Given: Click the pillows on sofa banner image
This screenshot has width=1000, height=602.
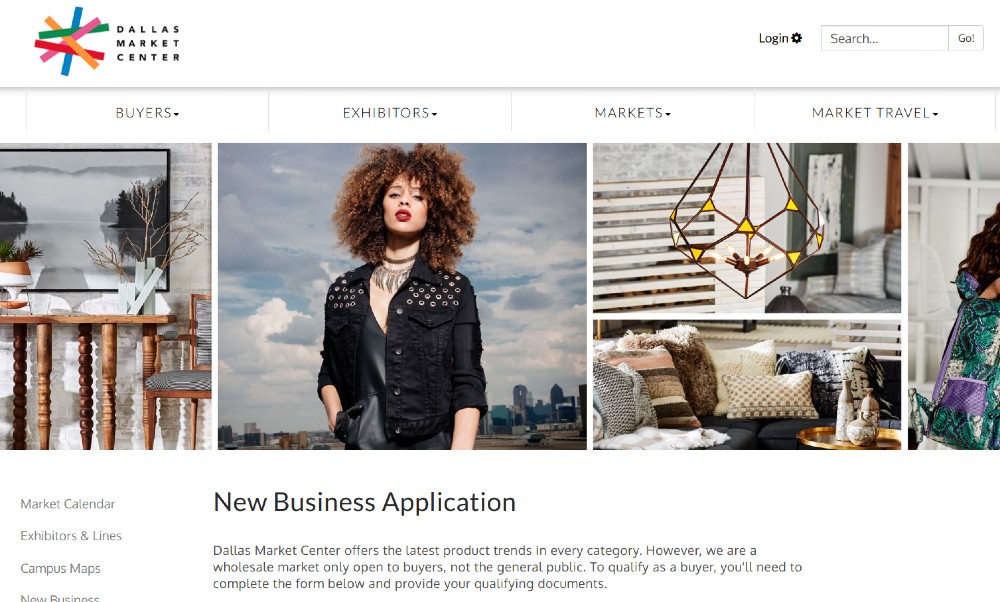Looking at the screenshot, I should (747, 385).
